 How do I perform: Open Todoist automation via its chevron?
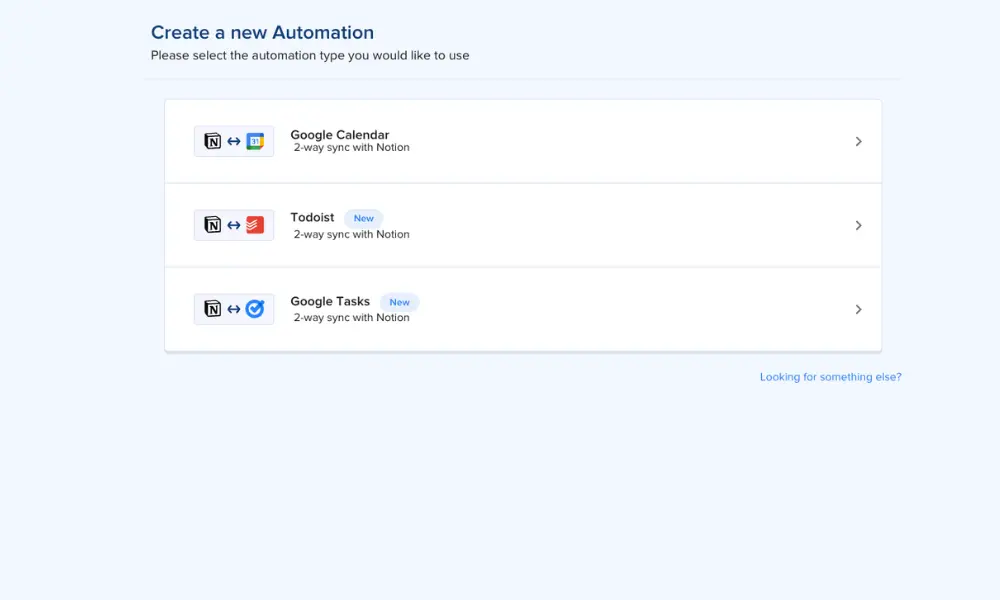click(x=858, y=225)
